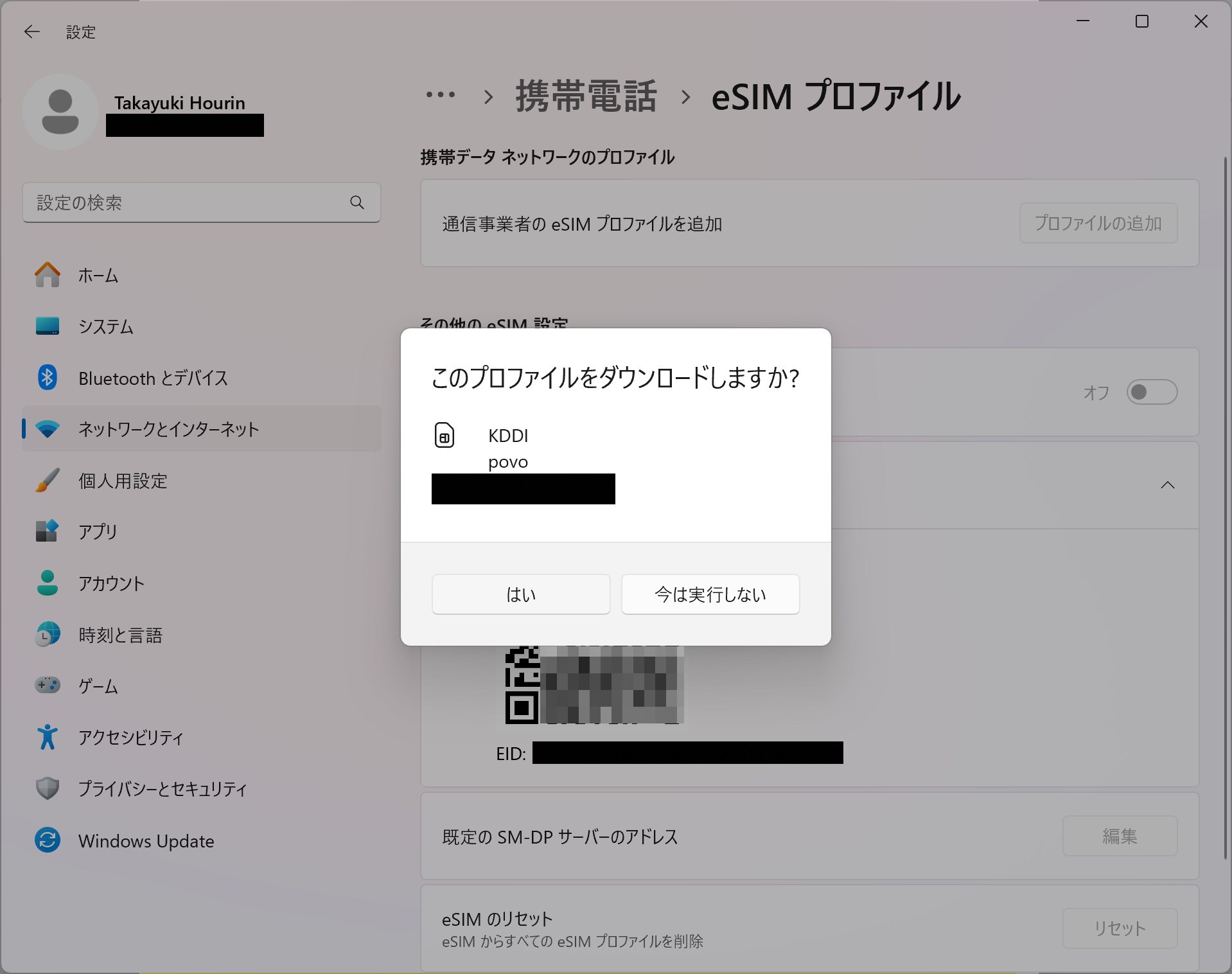The image size is (1232, 974).
Task: Click プロファイルの追加 button
Action: tap(1098, 223)
